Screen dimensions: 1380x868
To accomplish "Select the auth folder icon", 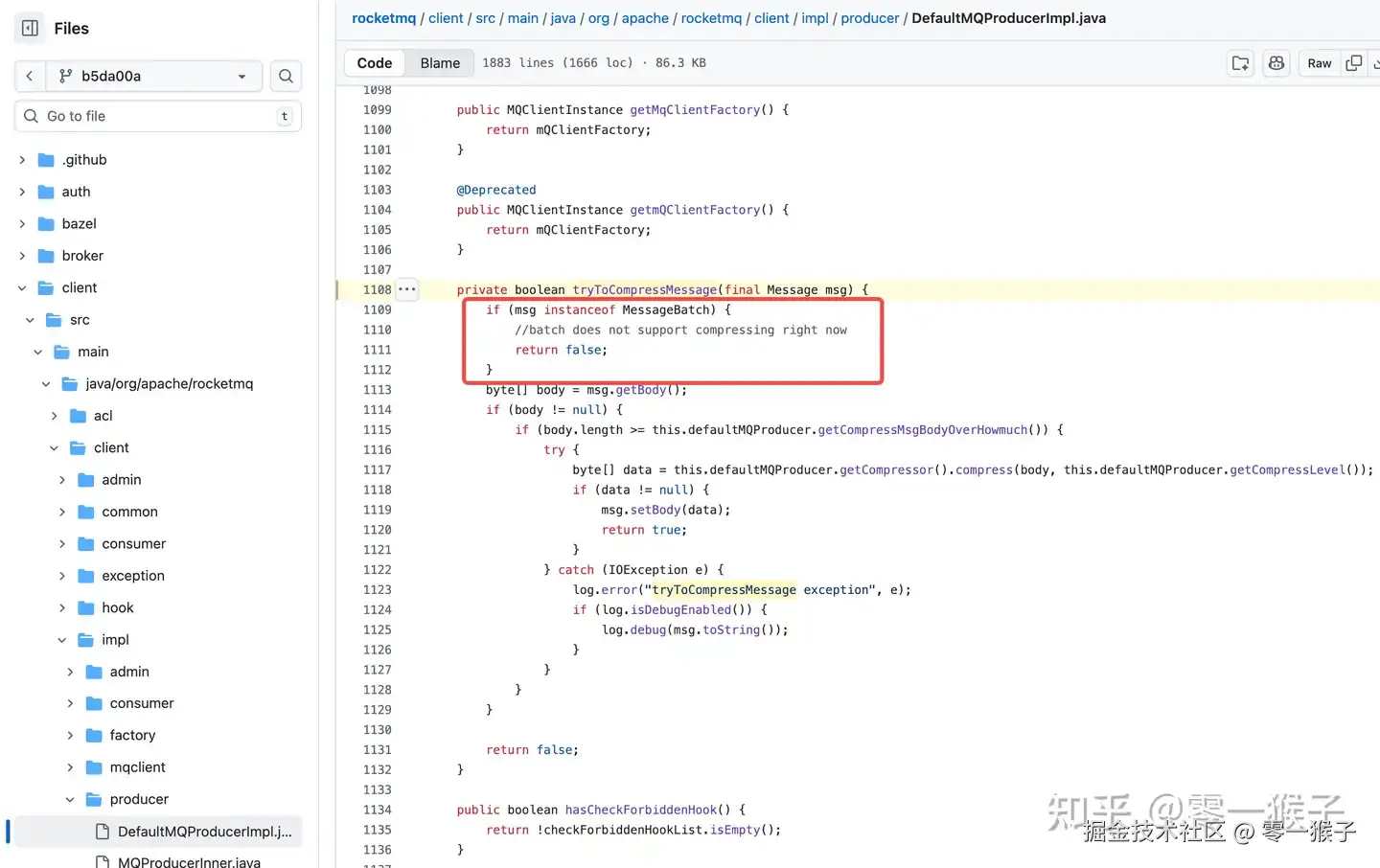I will point(46,192).
